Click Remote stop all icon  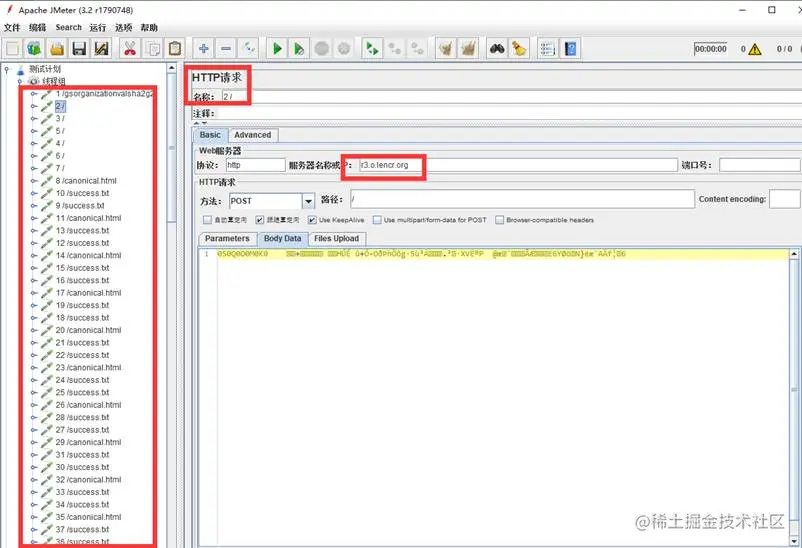pos(395,49)
